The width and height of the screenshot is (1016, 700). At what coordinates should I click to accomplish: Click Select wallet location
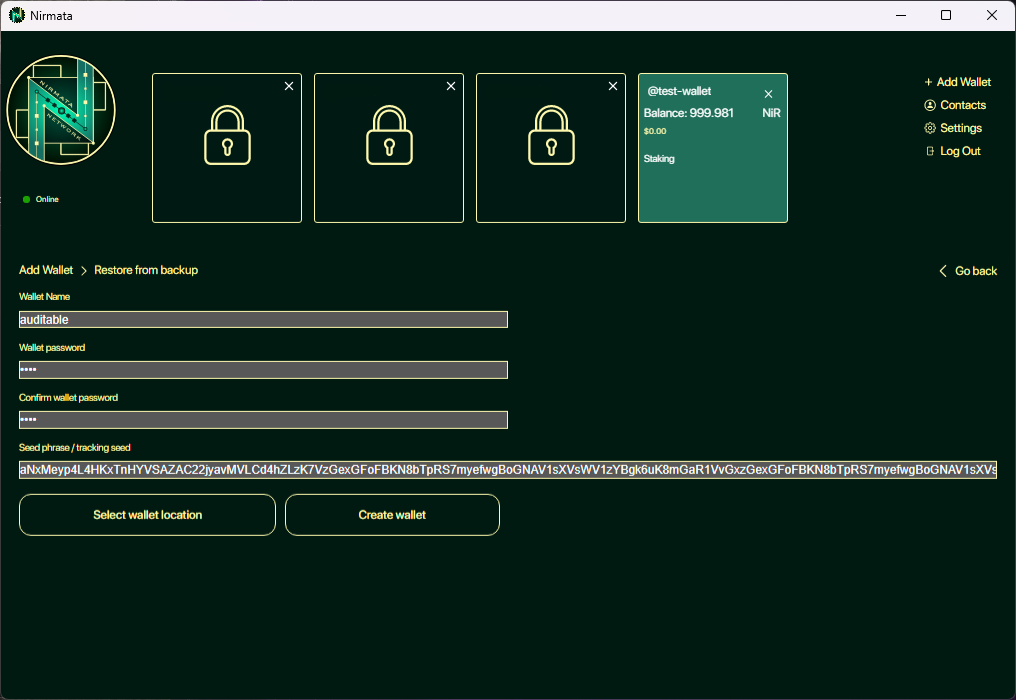pyautogui.click(x=146, y=514)
